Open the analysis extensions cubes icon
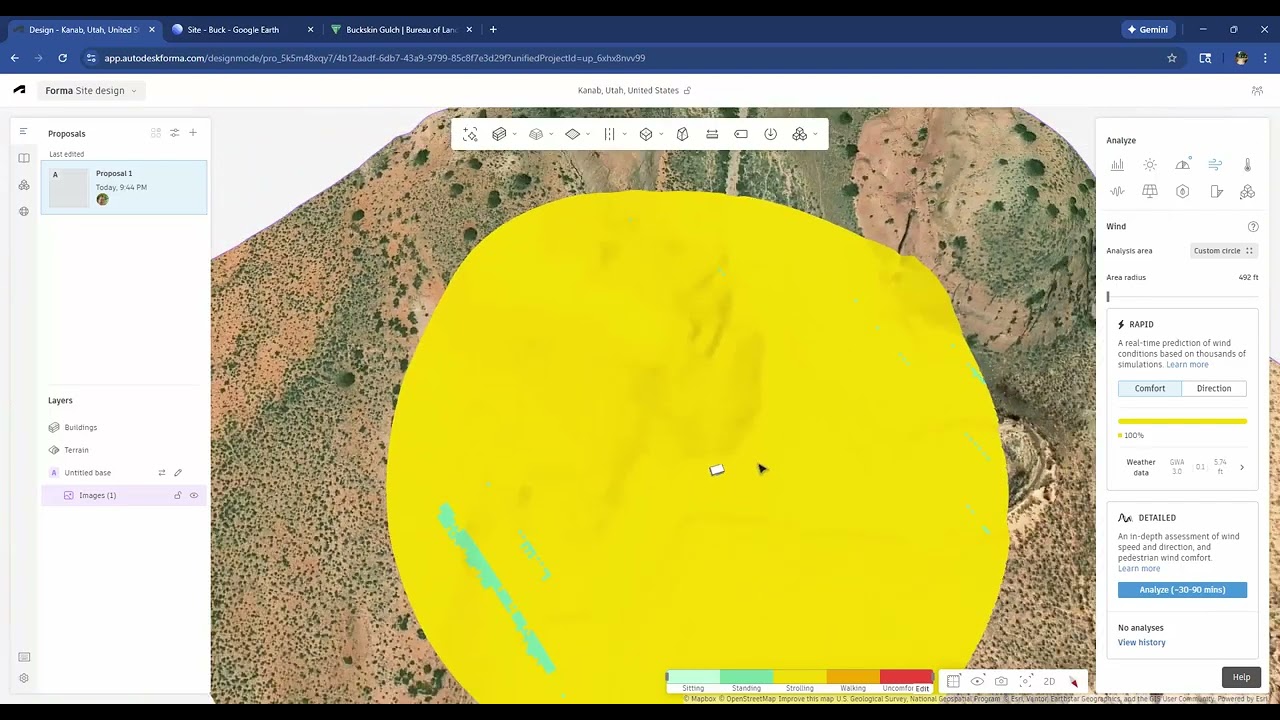Viewport: 1280px width, 720px height. pos(1247,191)
